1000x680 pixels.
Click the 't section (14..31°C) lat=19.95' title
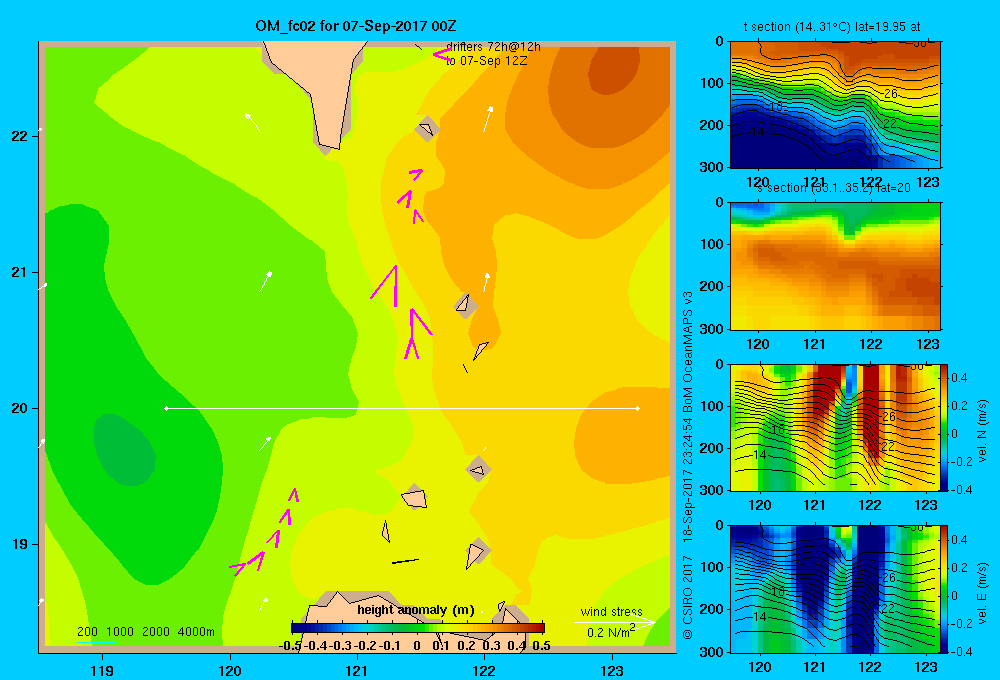tap(832, 27)
